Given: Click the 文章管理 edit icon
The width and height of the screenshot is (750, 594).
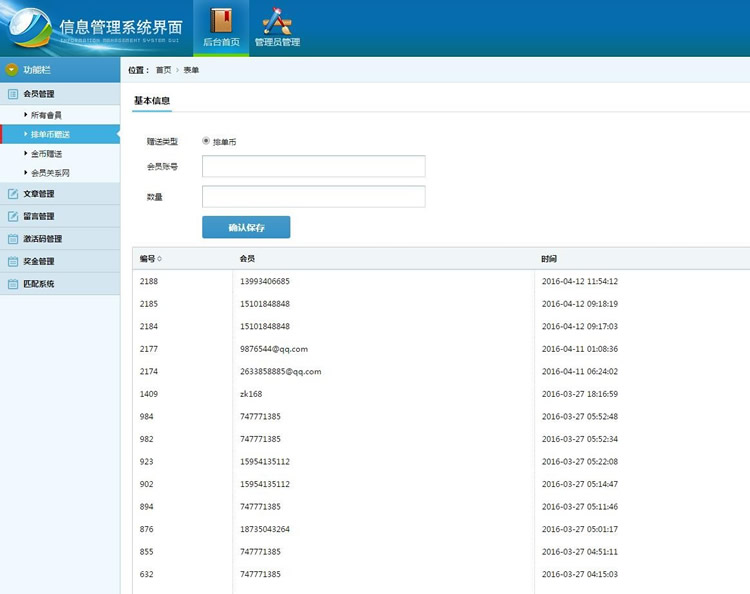Looking at the screenshot, I should point(13,194).
